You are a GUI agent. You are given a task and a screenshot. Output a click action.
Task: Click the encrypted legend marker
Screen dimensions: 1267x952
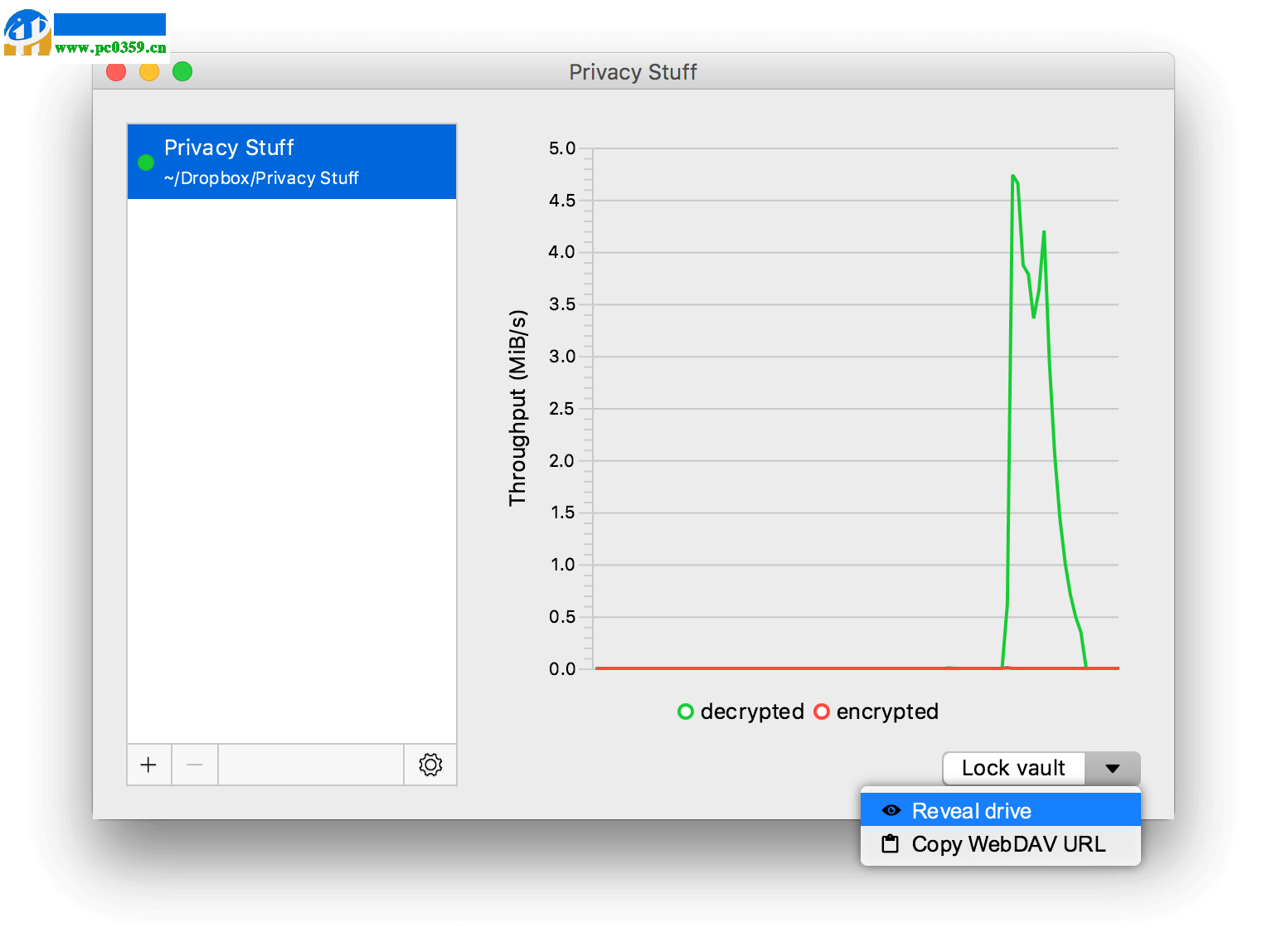[x=822, y=712]
